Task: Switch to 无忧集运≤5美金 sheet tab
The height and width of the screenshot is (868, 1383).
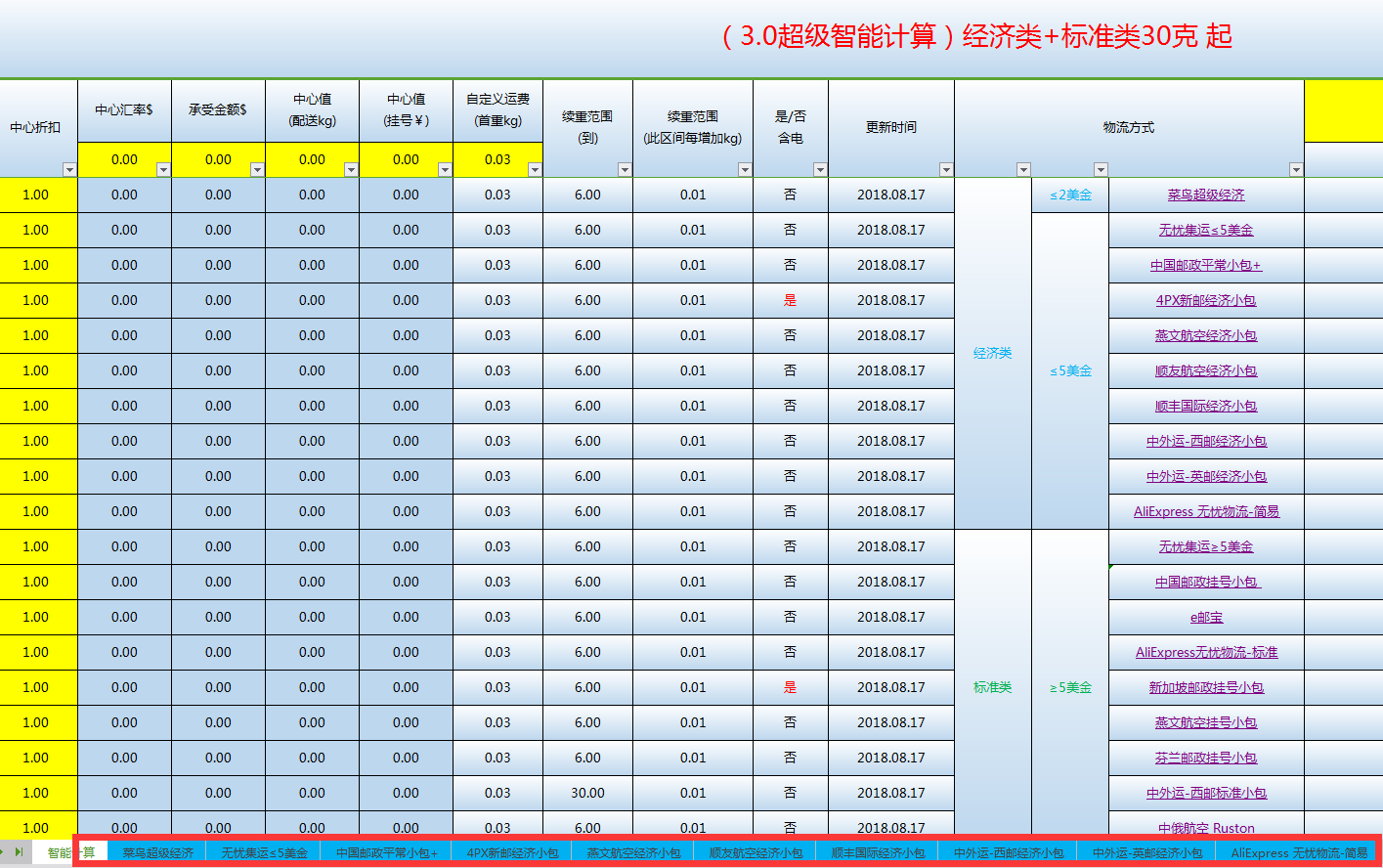Action: pos(264,852)
